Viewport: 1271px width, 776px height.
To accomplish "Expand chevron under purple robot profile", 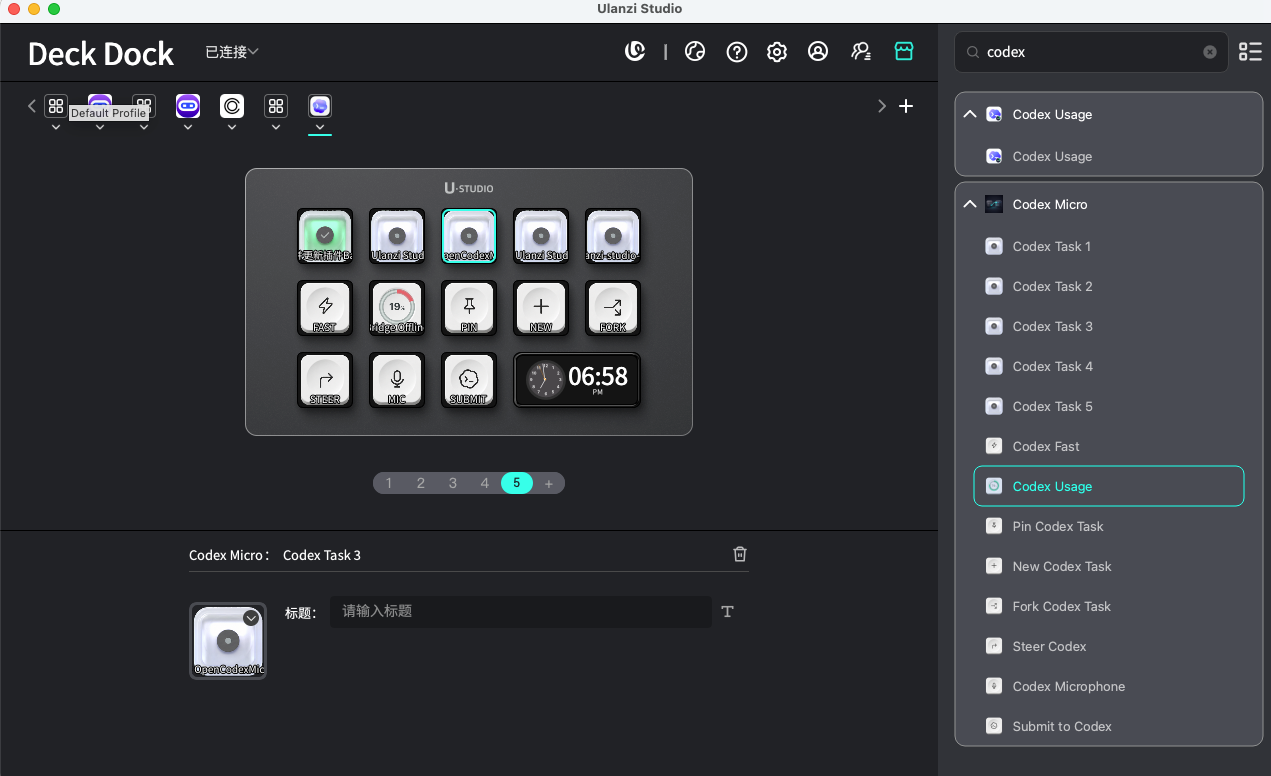I will pyautogui.click(x=188, y=127).
